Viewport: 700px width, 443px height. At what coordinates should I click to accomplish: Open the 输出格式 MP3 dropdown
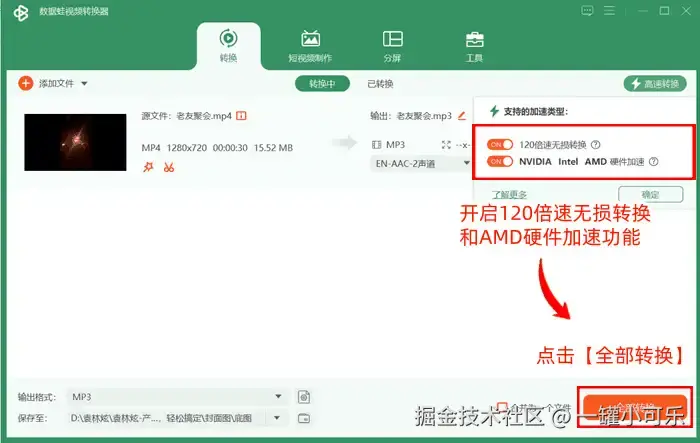[177, 397]
